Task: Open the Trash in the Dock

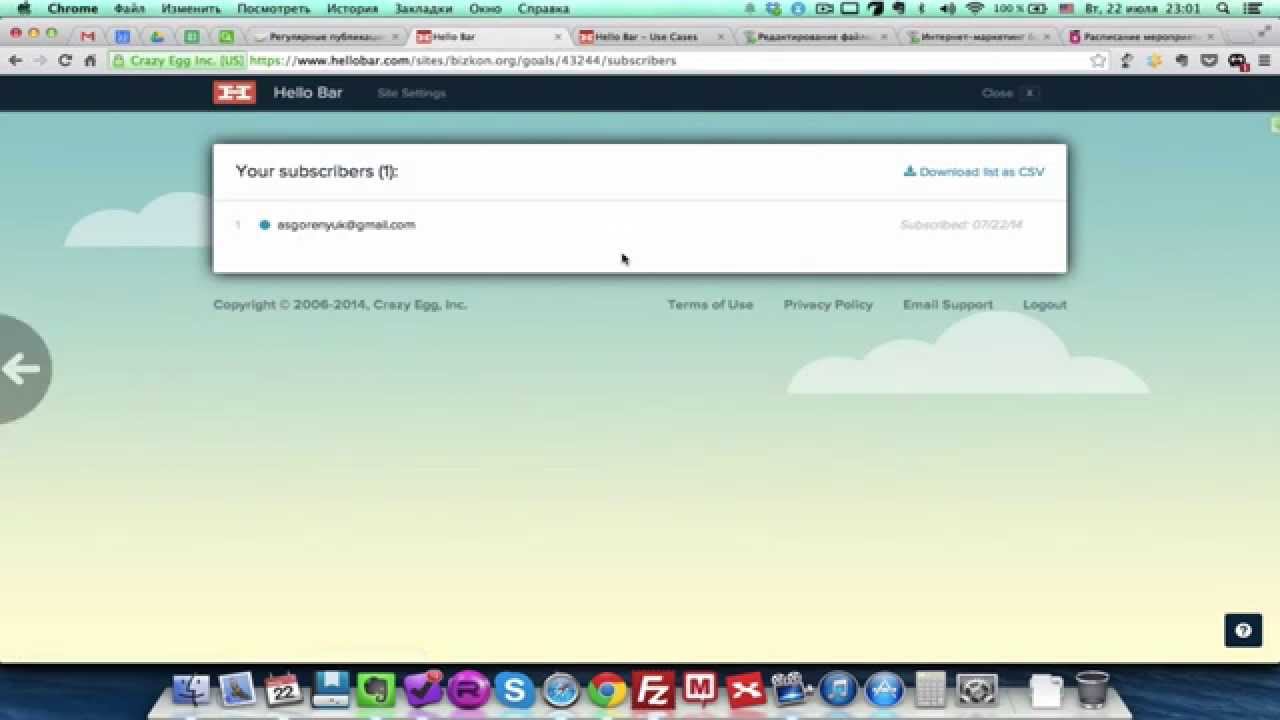Action: pyautogui.click(x=1092, y=690)
